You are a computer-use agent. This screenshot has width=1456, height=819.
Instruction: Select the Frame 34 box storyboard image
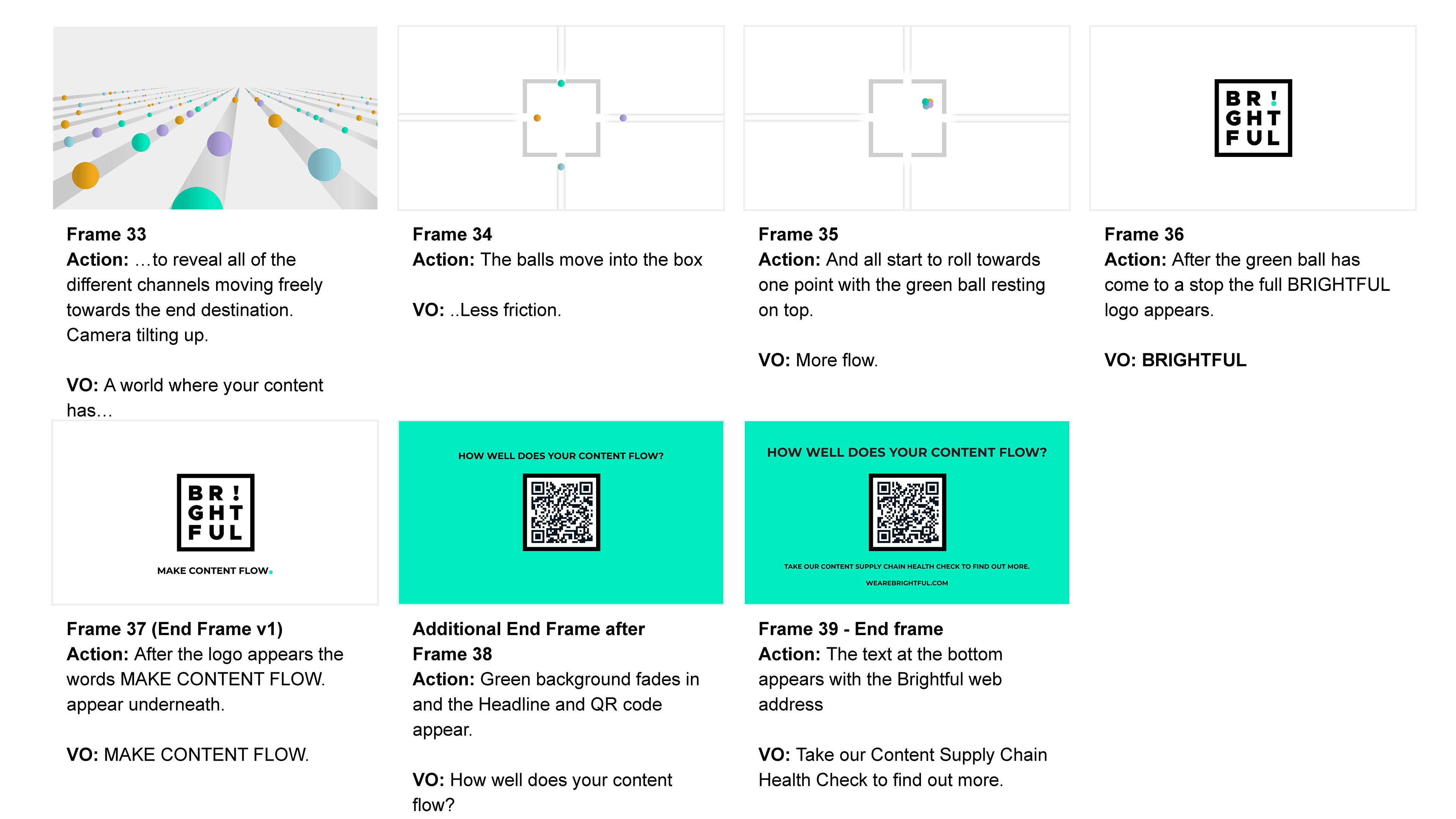tap(561, 118)
